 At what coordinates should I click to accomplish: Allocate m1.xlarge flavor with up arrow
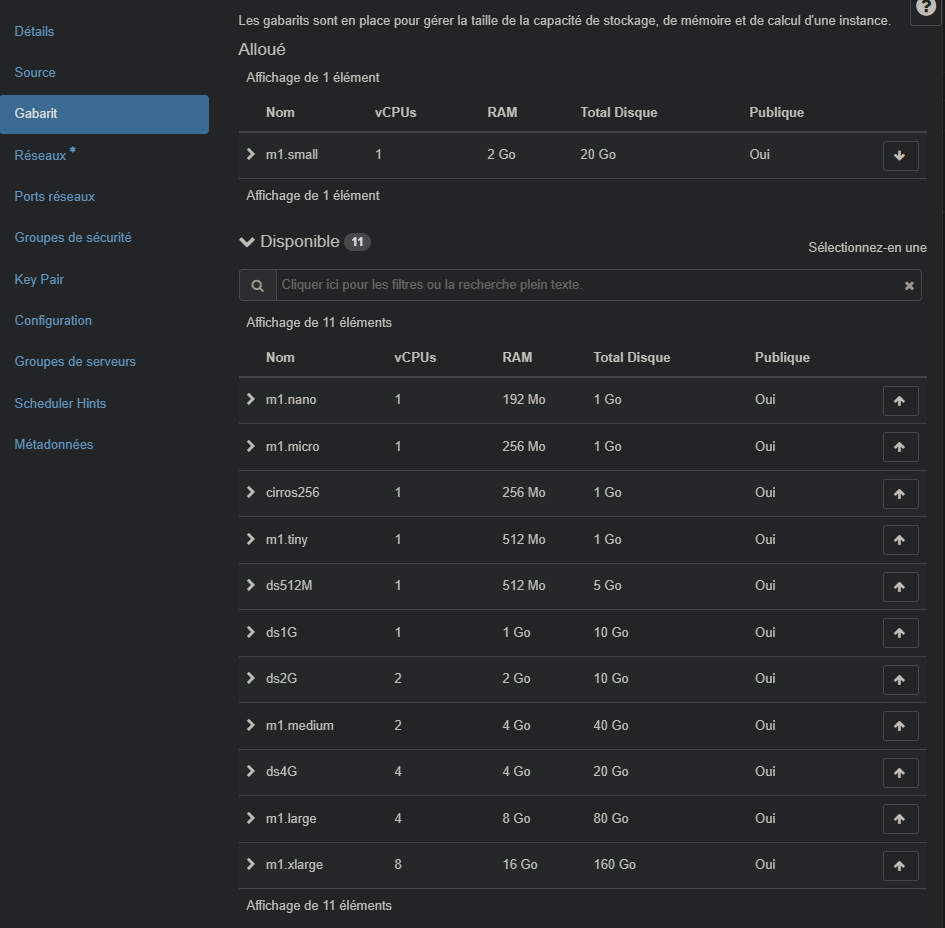900,866
